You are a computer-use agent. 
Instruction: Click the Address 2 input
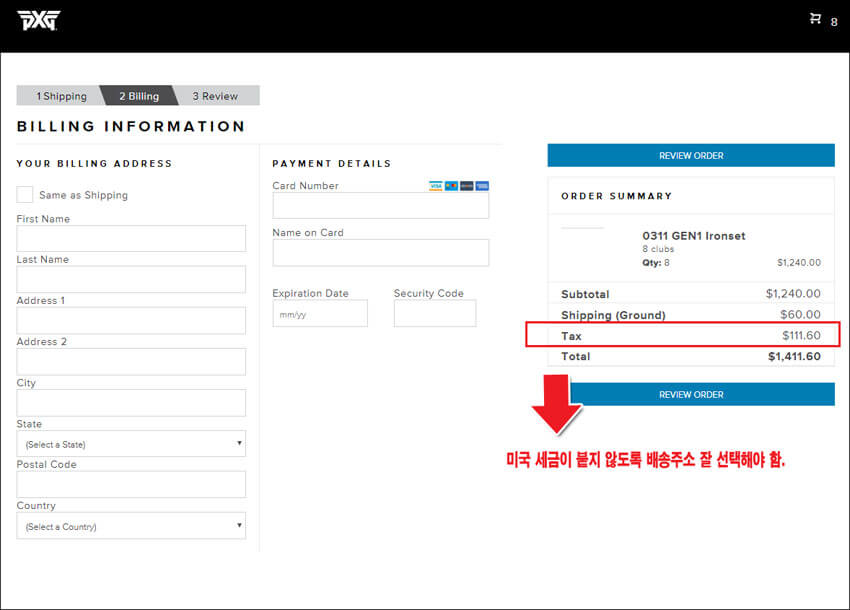tap(131, 362)
